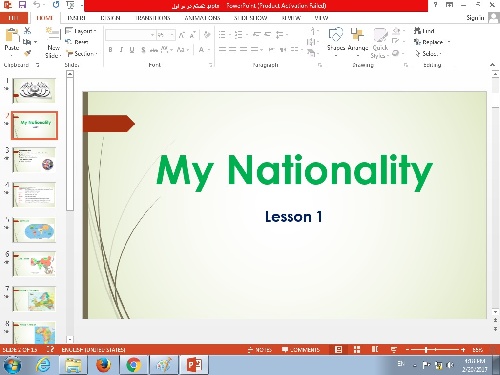The image size is (500, 375).
Task: Switch to the REVIEW tab
Action: [291, 18]
